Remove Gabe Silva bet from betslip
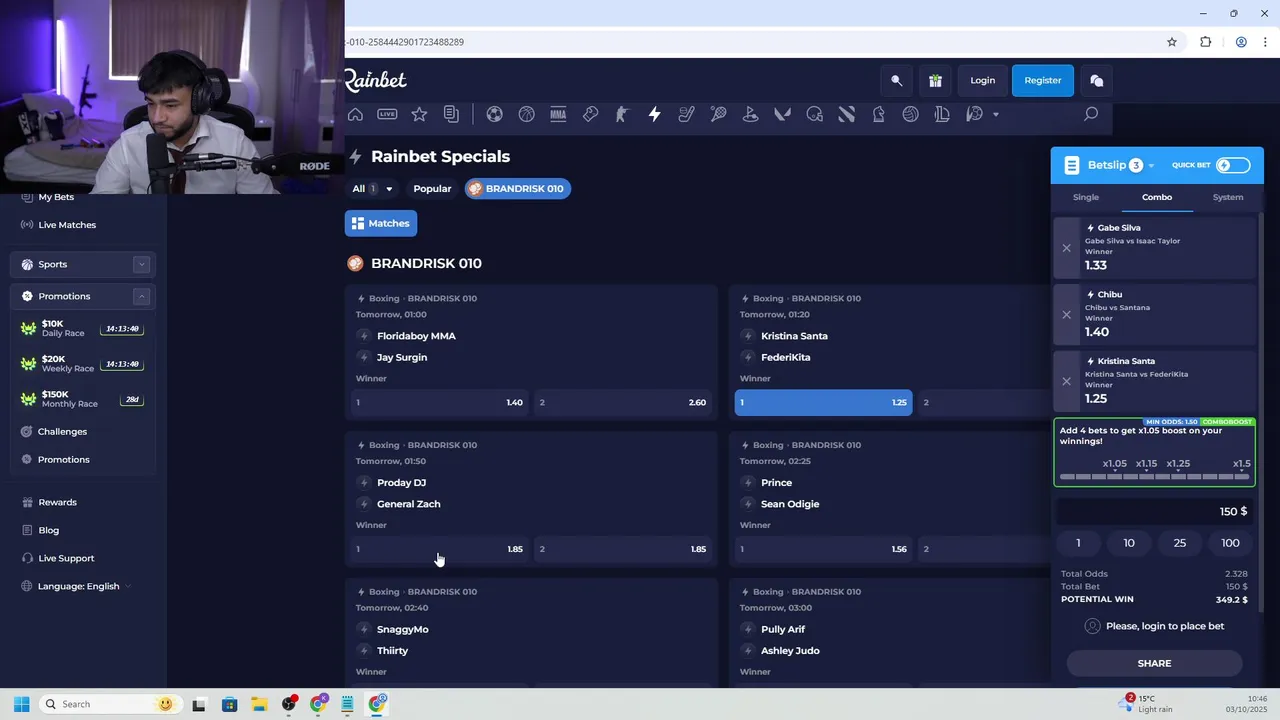 1066,248
